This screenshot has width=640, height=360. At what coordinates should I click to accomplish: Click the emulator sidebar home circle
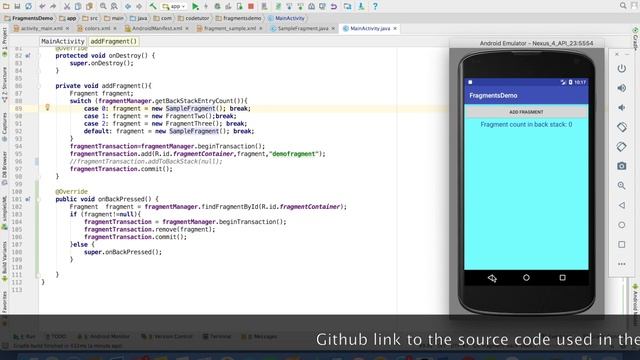[x=622, y=225]
